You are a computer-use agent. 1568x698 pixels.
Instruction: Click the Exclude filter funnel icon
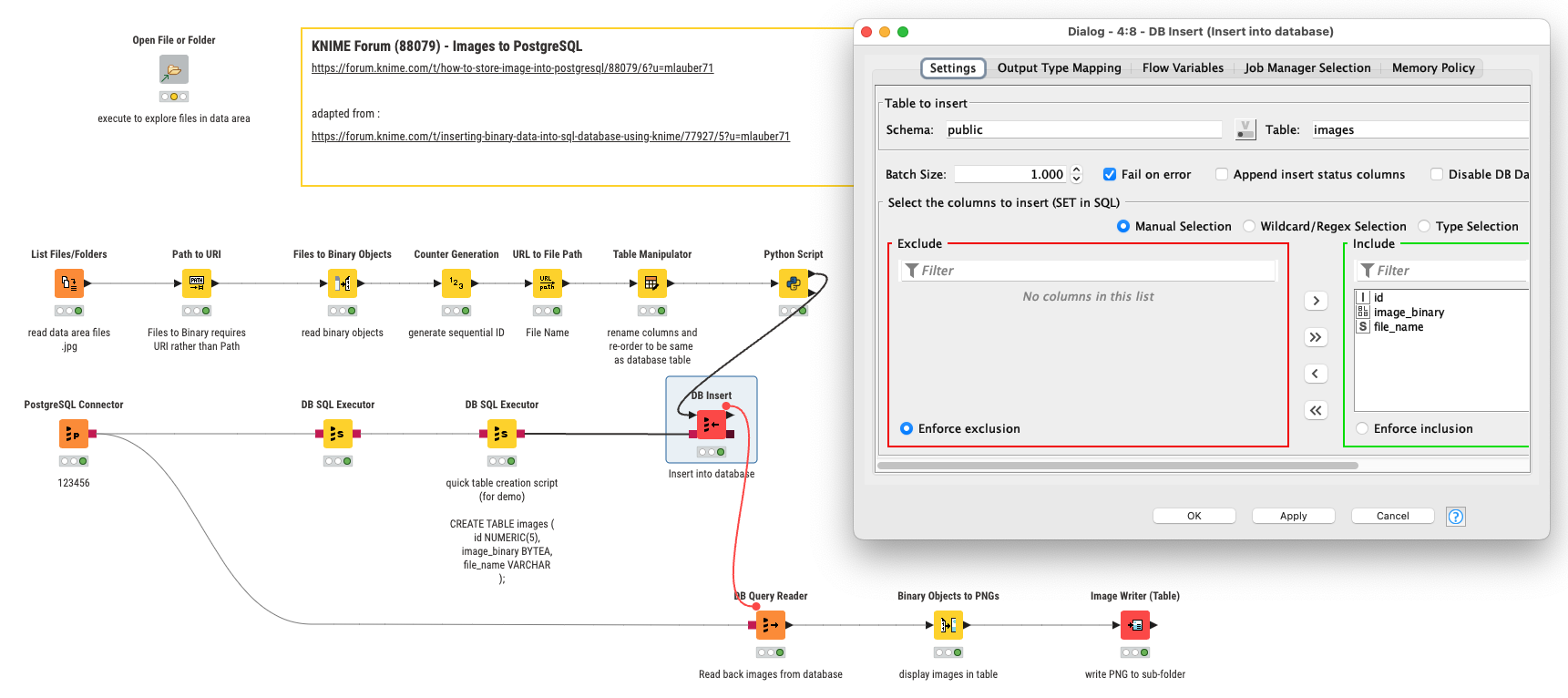click(x=912, y=271)
